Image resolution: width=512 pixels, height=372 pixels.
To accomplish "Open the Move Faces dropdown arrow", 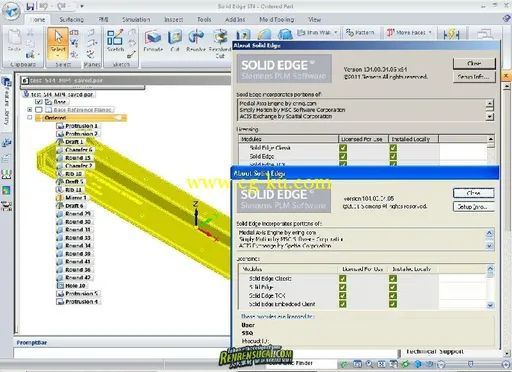I will click(430, 32).
